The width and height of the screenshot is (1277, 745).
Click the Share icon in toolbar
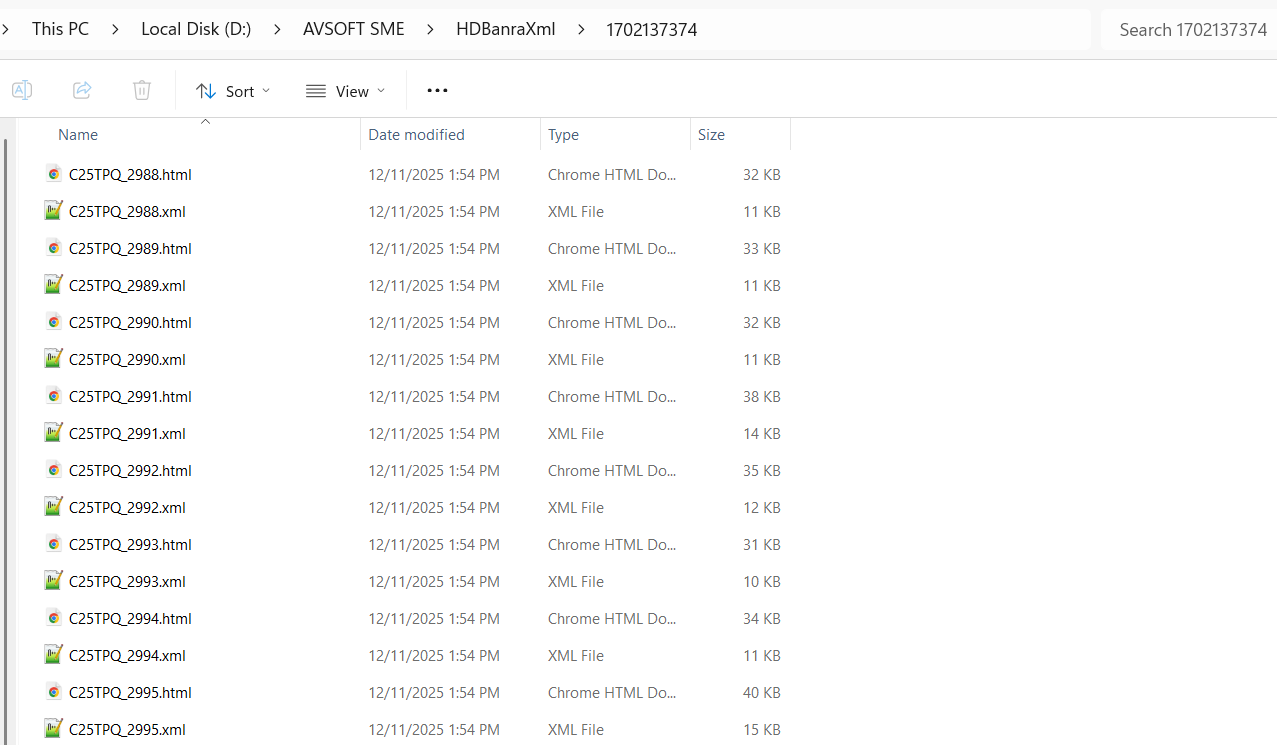pyautogui.click(x=82, y=91)
